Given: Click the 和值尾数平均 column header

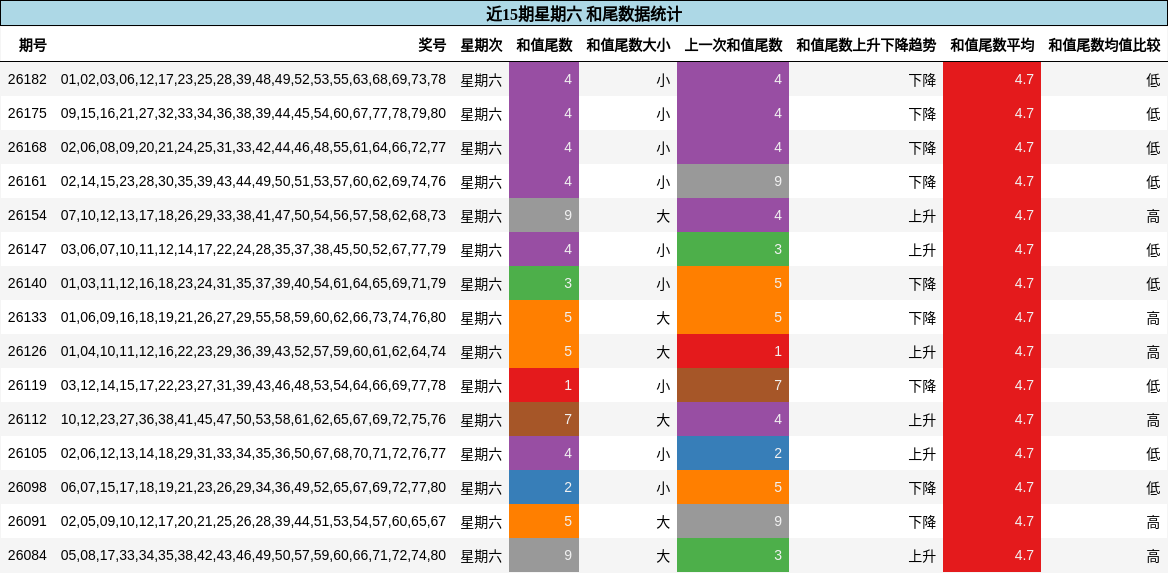Looking at the screenshot, I should [x=992, y=45].
